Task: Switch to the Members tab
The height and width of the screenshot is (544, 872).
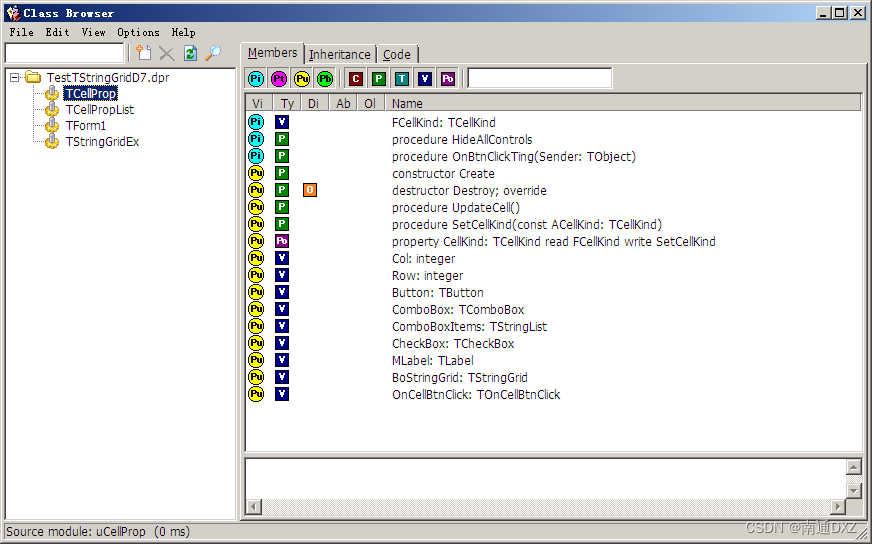Action: (272, 53)
